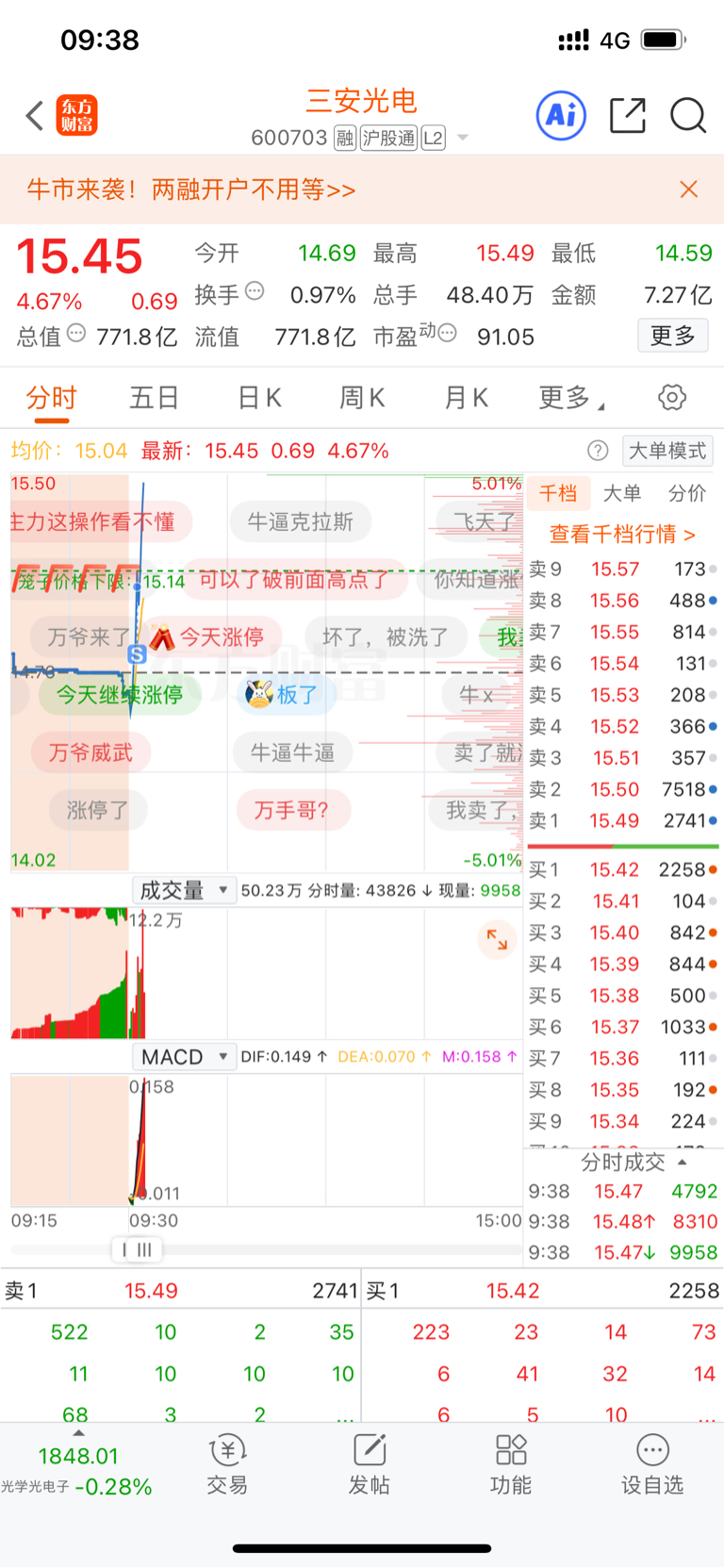Tap the 买1 15.42 bottom detail header
This screenshot has height=1568, width=724.
click(543, 1291)
